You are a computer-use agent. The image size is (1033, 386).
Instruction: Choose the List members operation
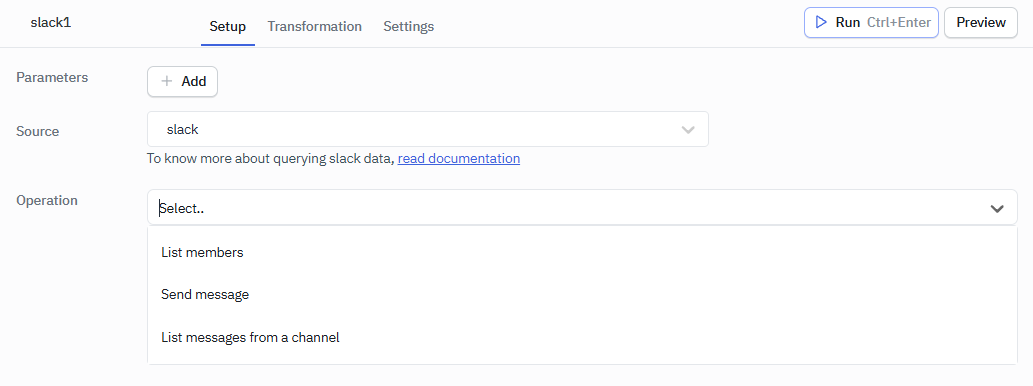click(x=582, y=252)
